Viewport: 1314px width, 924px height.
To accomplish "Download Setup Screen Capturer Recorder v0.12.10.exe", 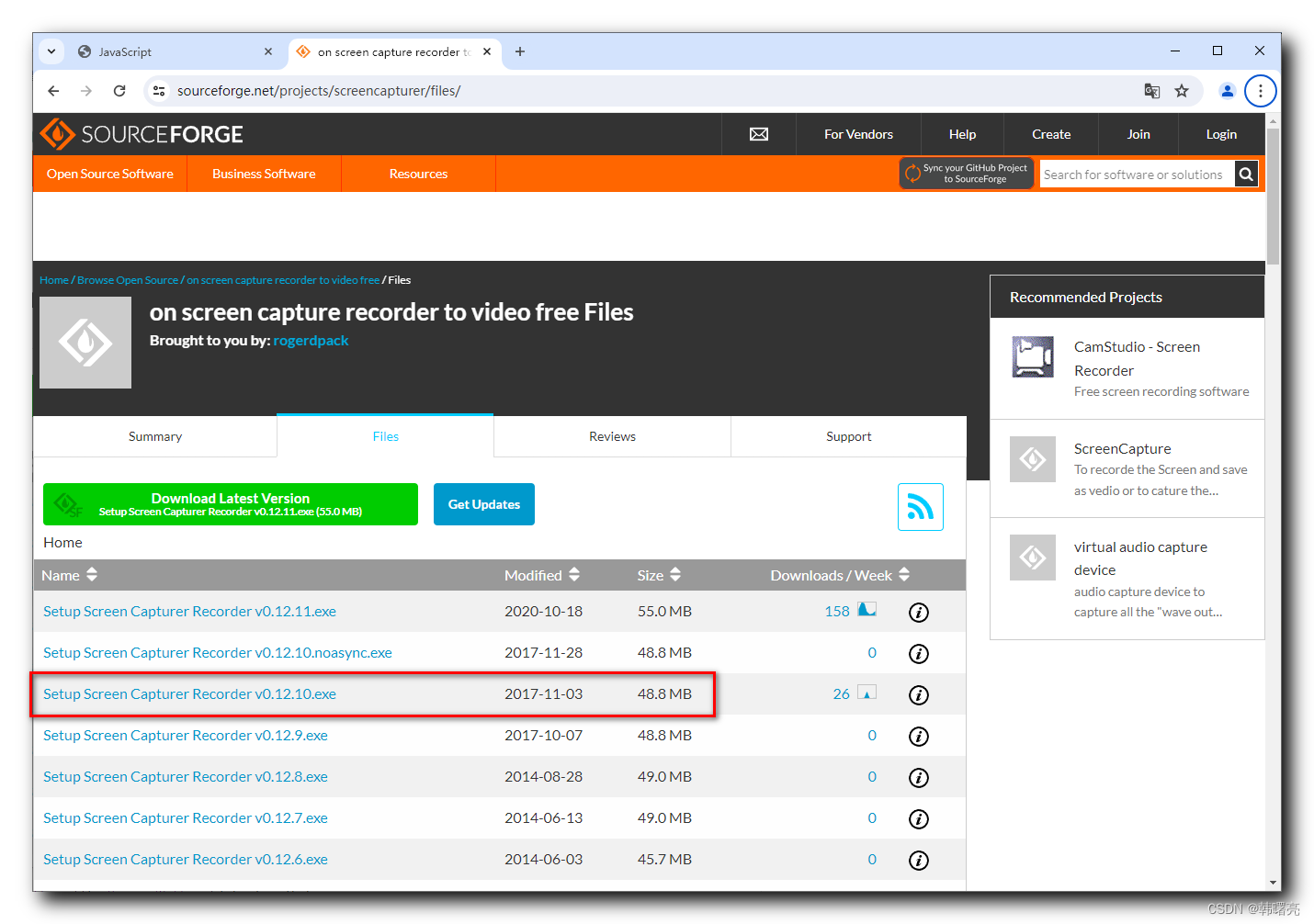I will point(189,693).
